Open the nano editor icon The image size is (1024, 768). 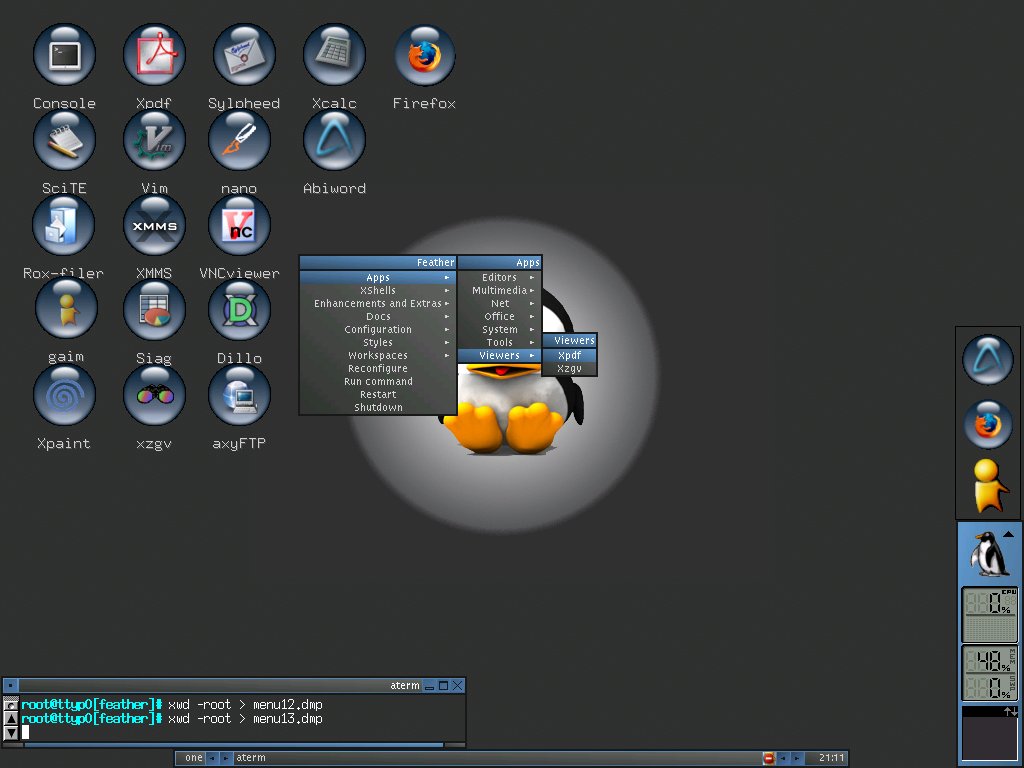point(239,140)
